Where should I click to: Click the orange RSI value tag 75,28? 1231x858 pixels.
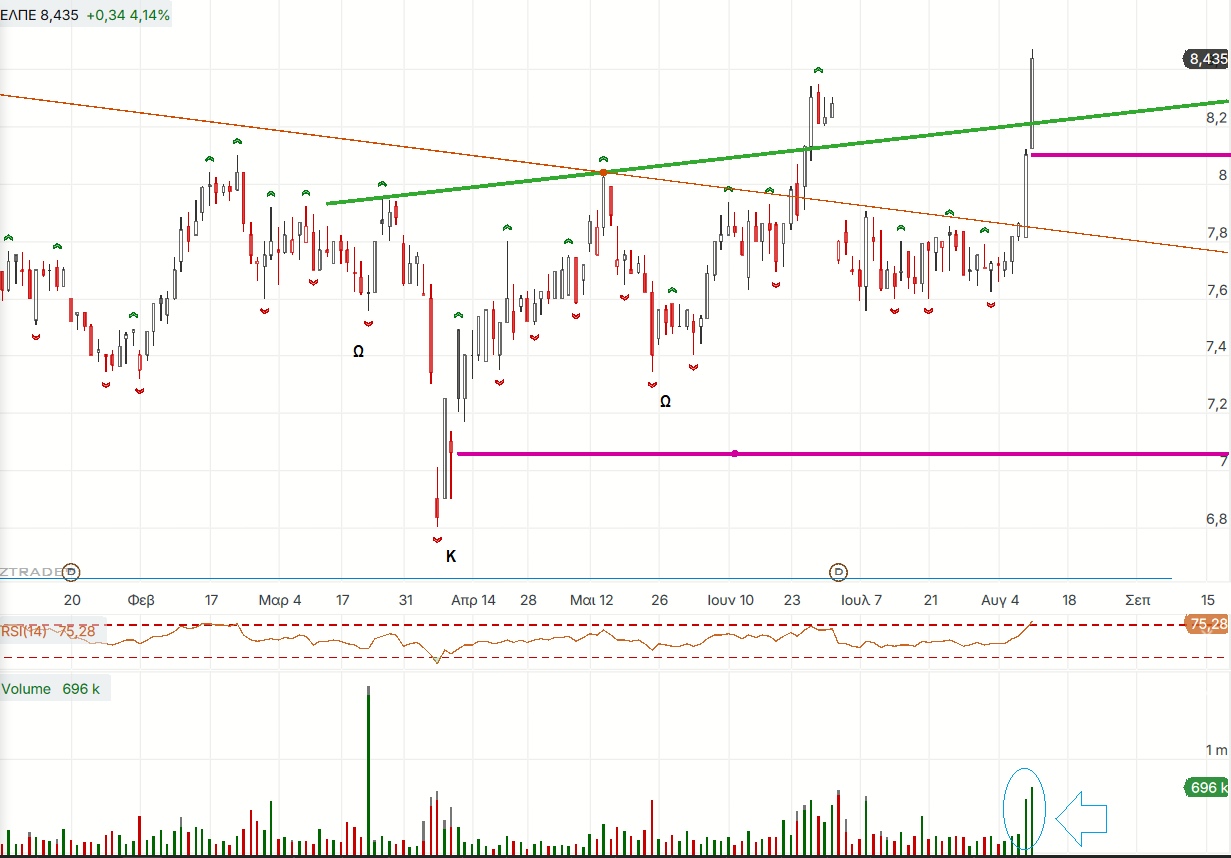pos(1206,624)
